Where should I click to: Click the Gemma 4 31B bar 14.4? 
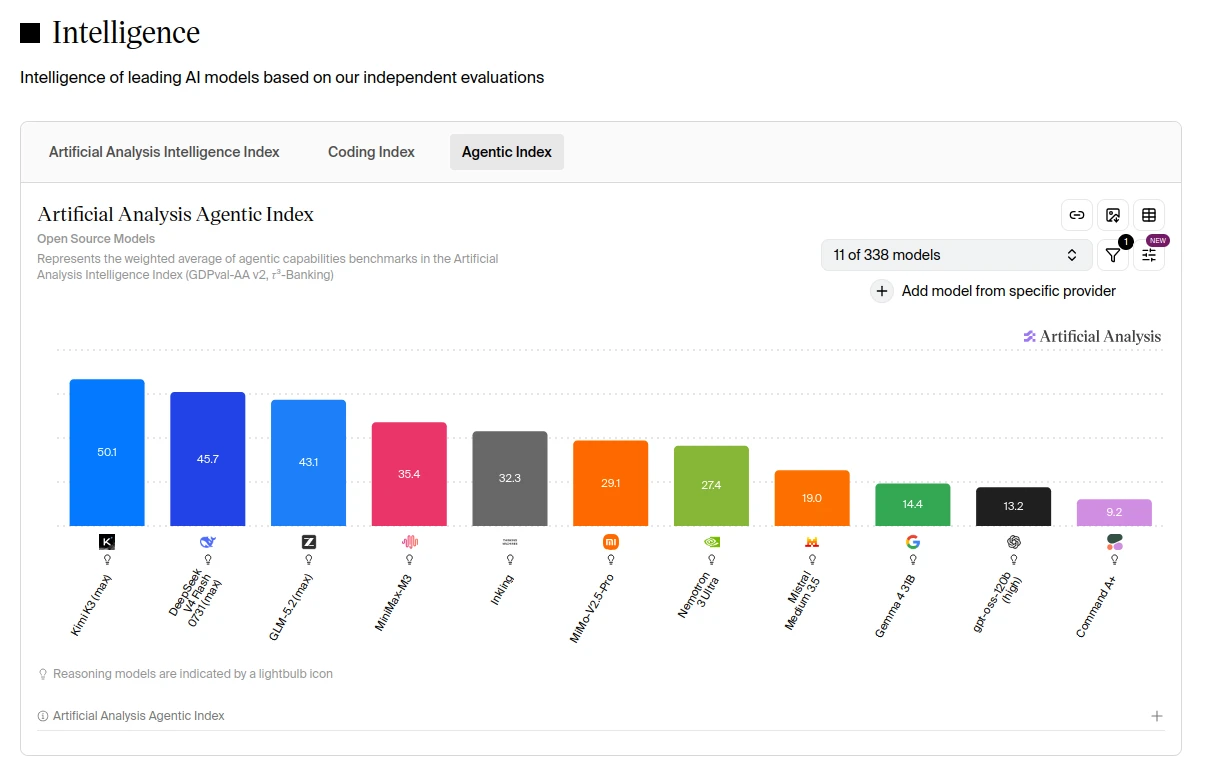coord(913,505)
